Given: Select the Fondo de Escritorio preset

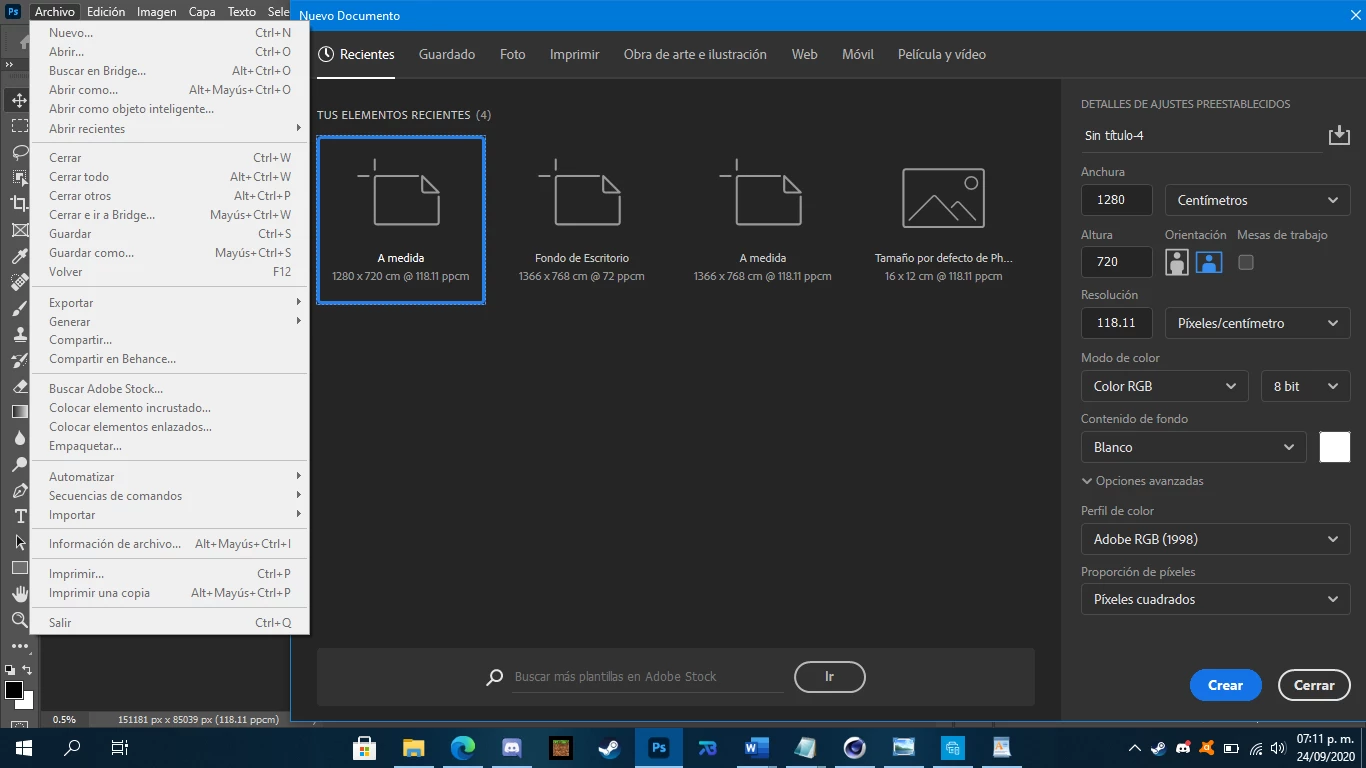Looking at the screenshot, I should click(581, 220).
